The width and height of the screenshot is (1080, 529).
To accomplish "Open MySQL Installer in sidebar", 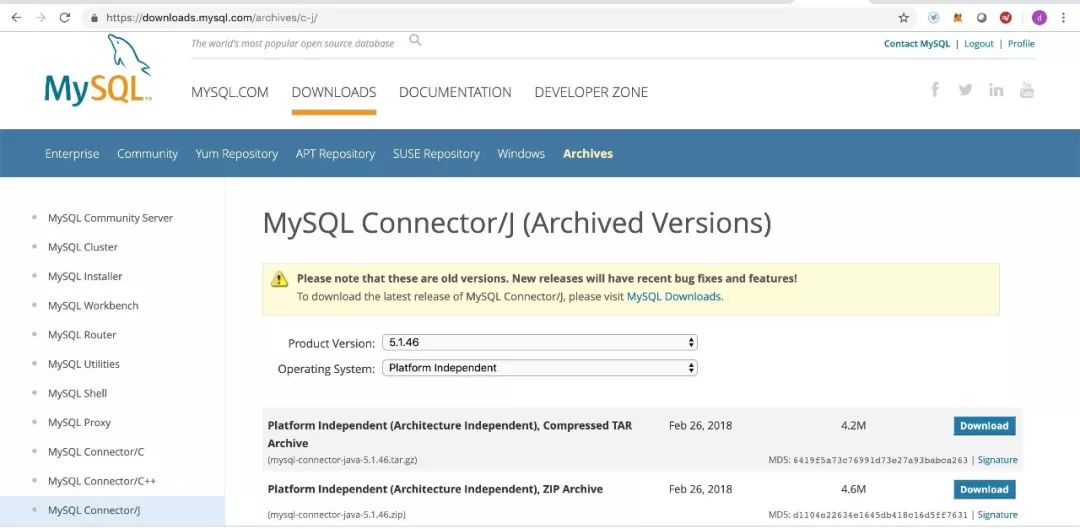I will [x=85, y=276].
